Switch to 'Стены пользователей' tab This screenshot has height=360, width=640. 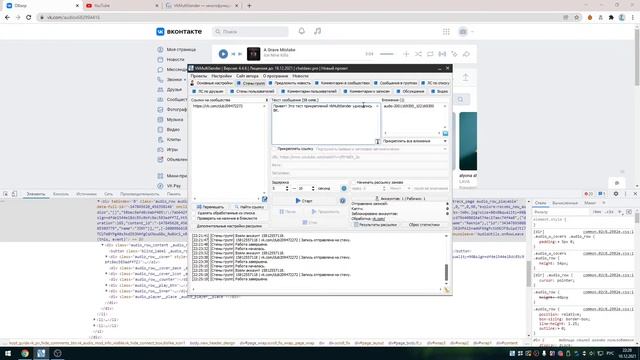point(252,91)
